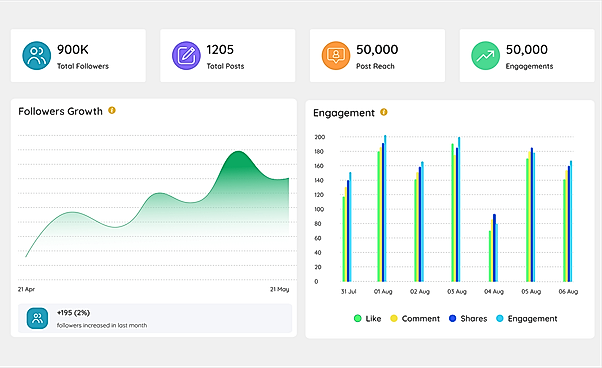
Task: Click the peak of the followers growth curve
Action: (238, 152)
